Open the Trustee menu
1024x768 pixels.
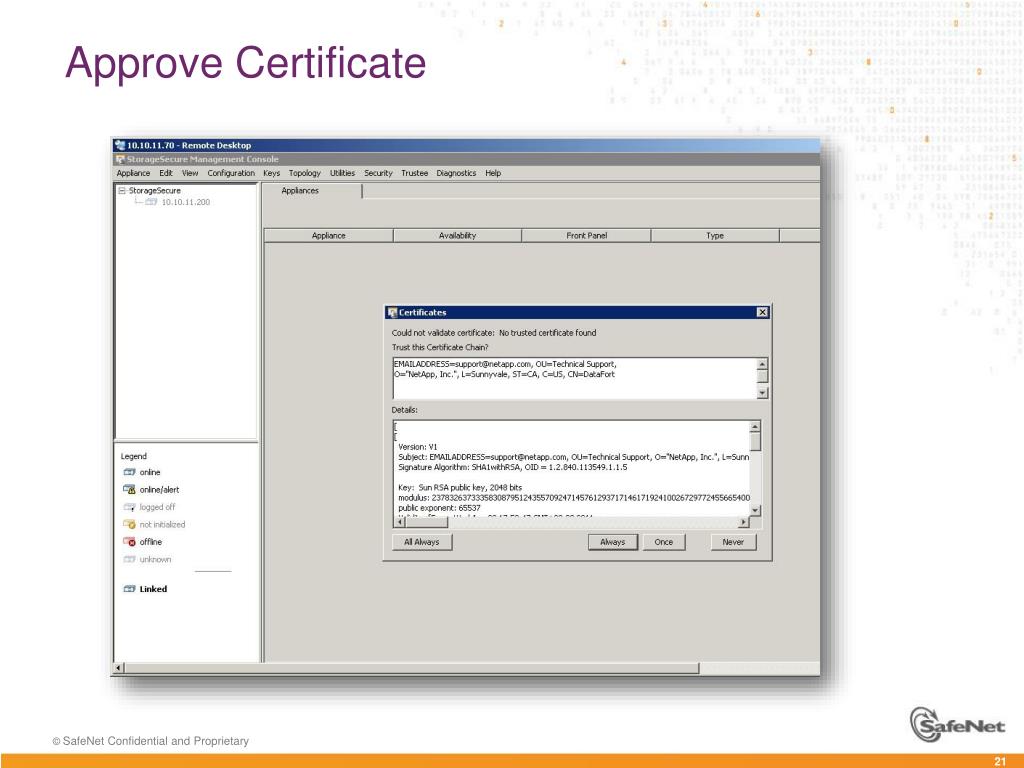point(415,173)
